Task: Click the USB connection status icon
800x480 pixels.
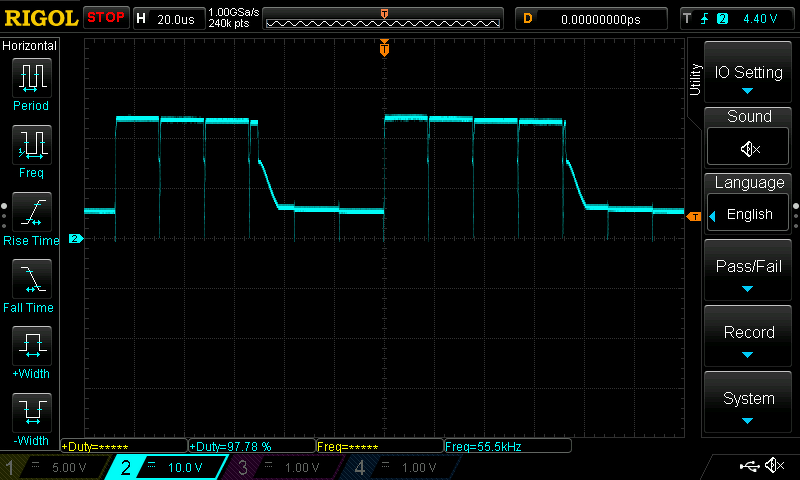Action: [x=749, y=465]
